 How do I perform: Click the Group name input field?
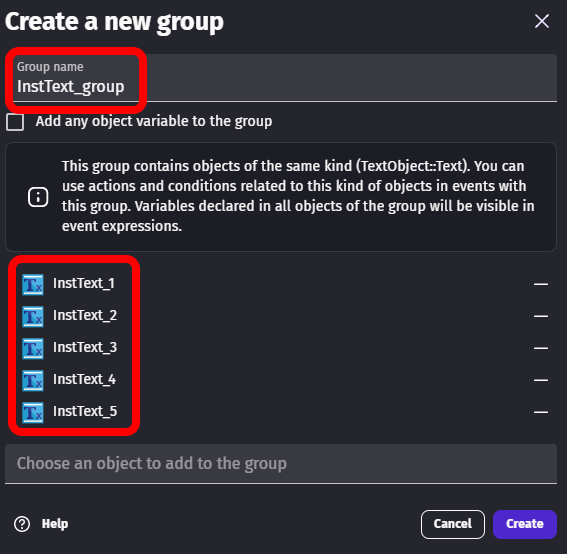coord(281,78)
